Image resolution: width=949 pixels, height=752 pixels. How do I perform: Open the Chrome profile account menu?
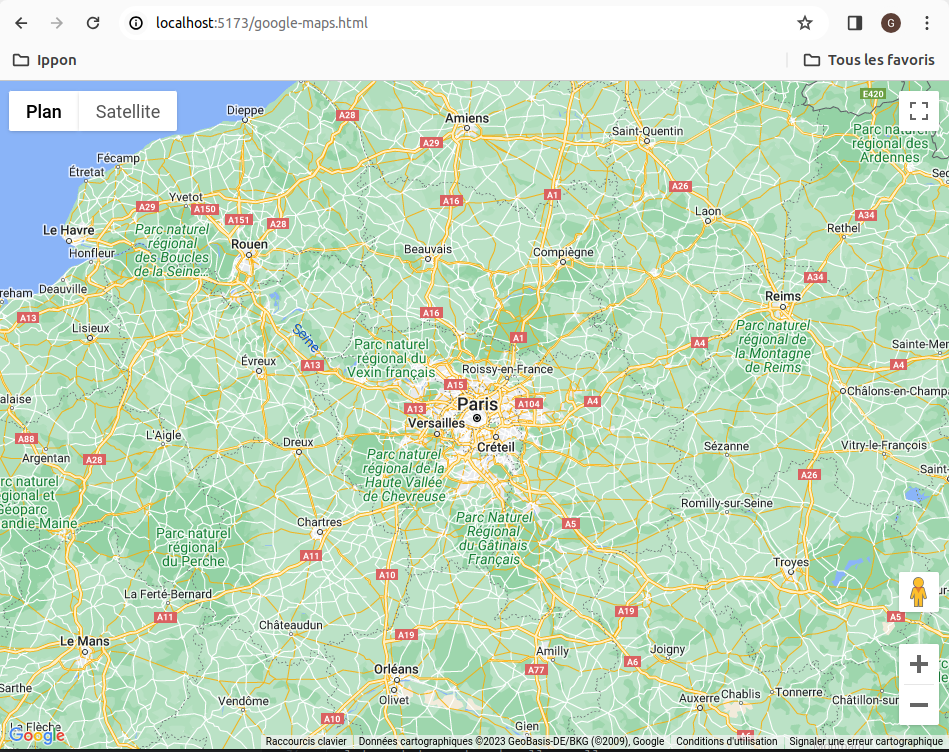coord(890,22)
